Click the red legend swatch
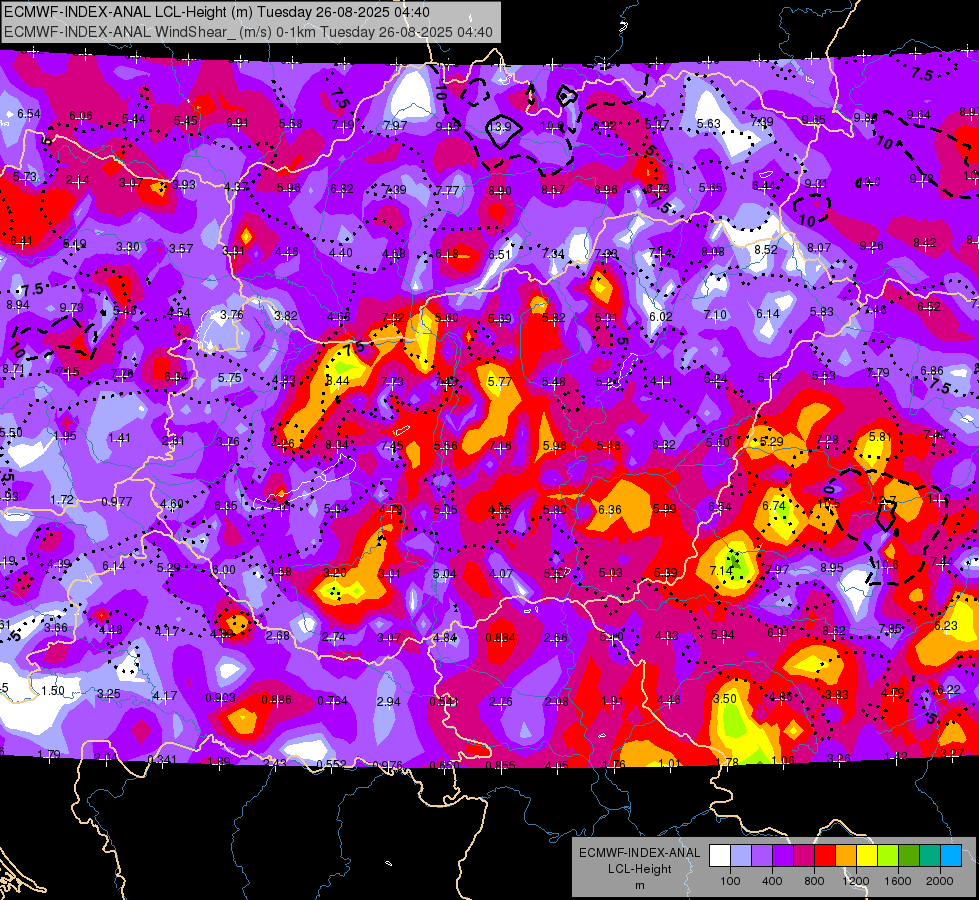Screen dimensions: 979x900 pos(825,856)
